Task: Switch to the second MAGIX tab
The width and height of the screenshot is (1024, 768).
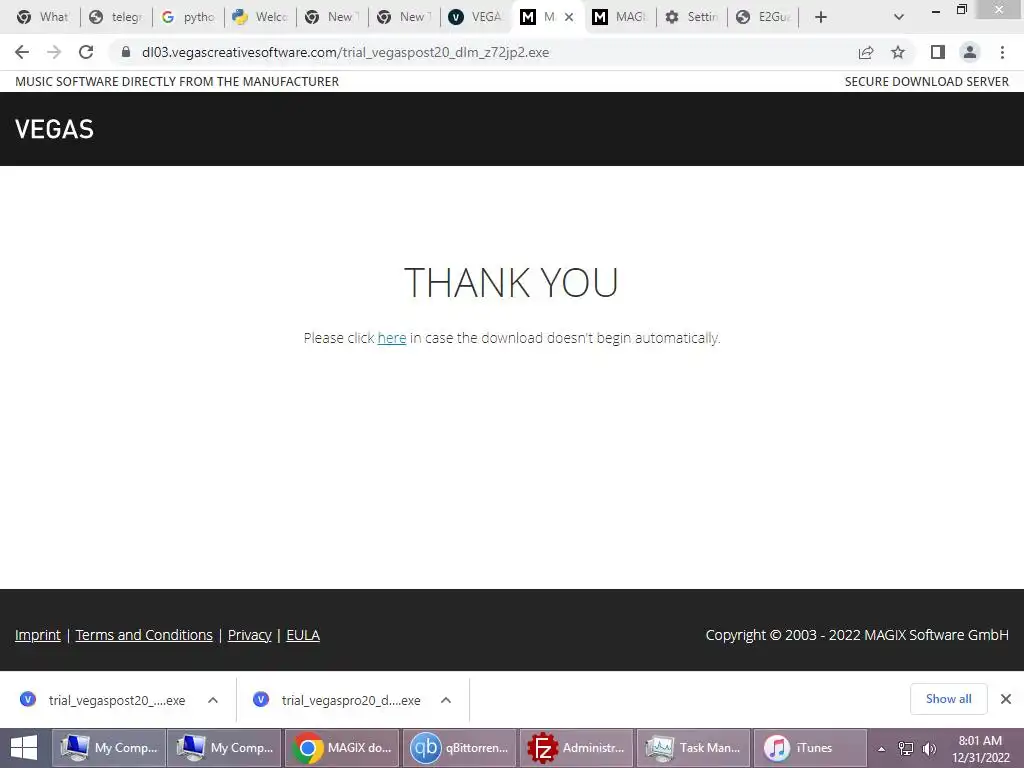Action: (x=620, y=17)
